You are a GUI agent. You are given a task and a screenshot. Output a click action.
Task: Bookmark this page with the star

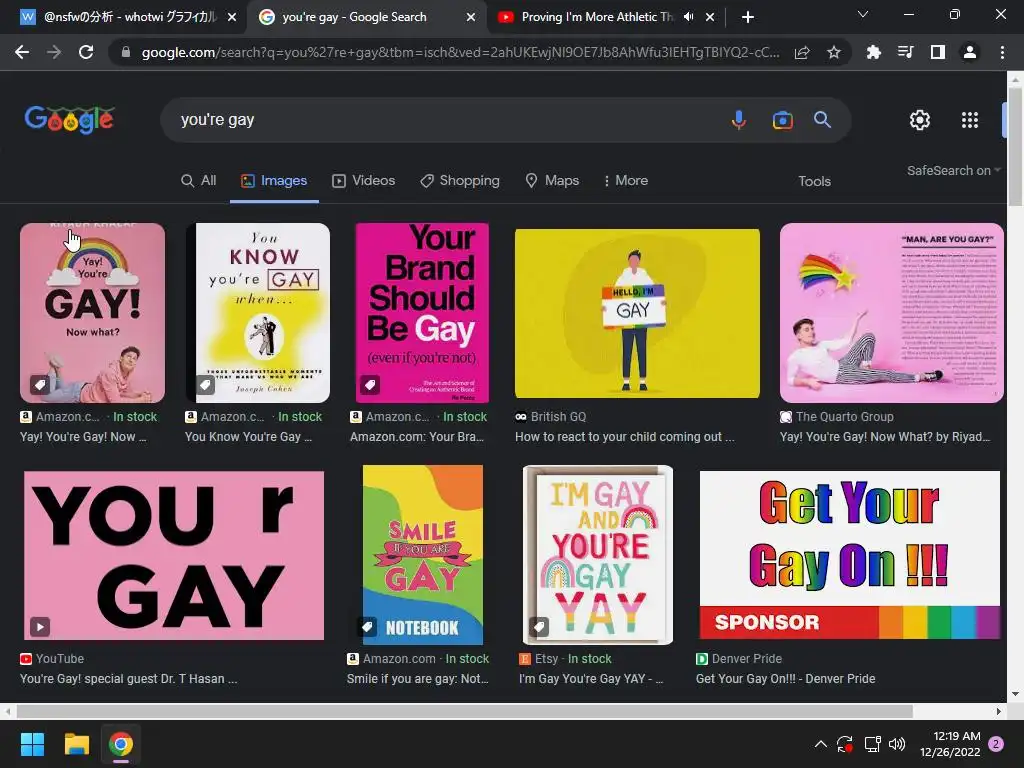coord(834,52)
